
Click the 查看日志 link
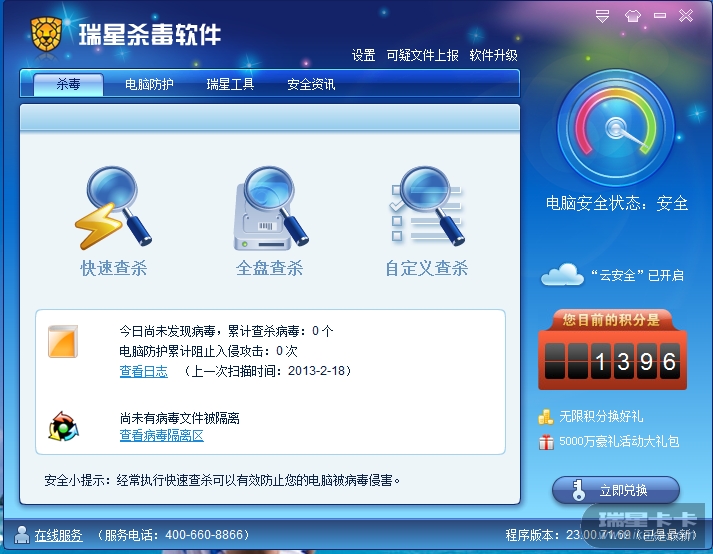point(144,371)
